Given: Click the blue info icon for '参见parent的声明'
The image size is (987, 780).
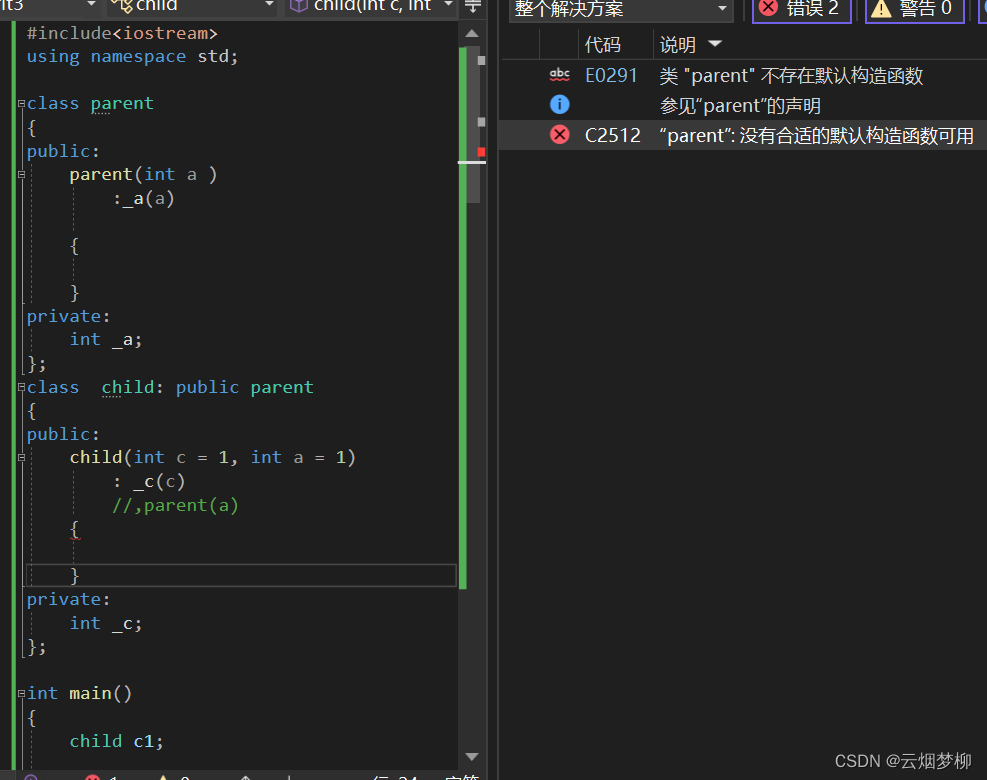Looking at the screenshot, I should [560, 105].
